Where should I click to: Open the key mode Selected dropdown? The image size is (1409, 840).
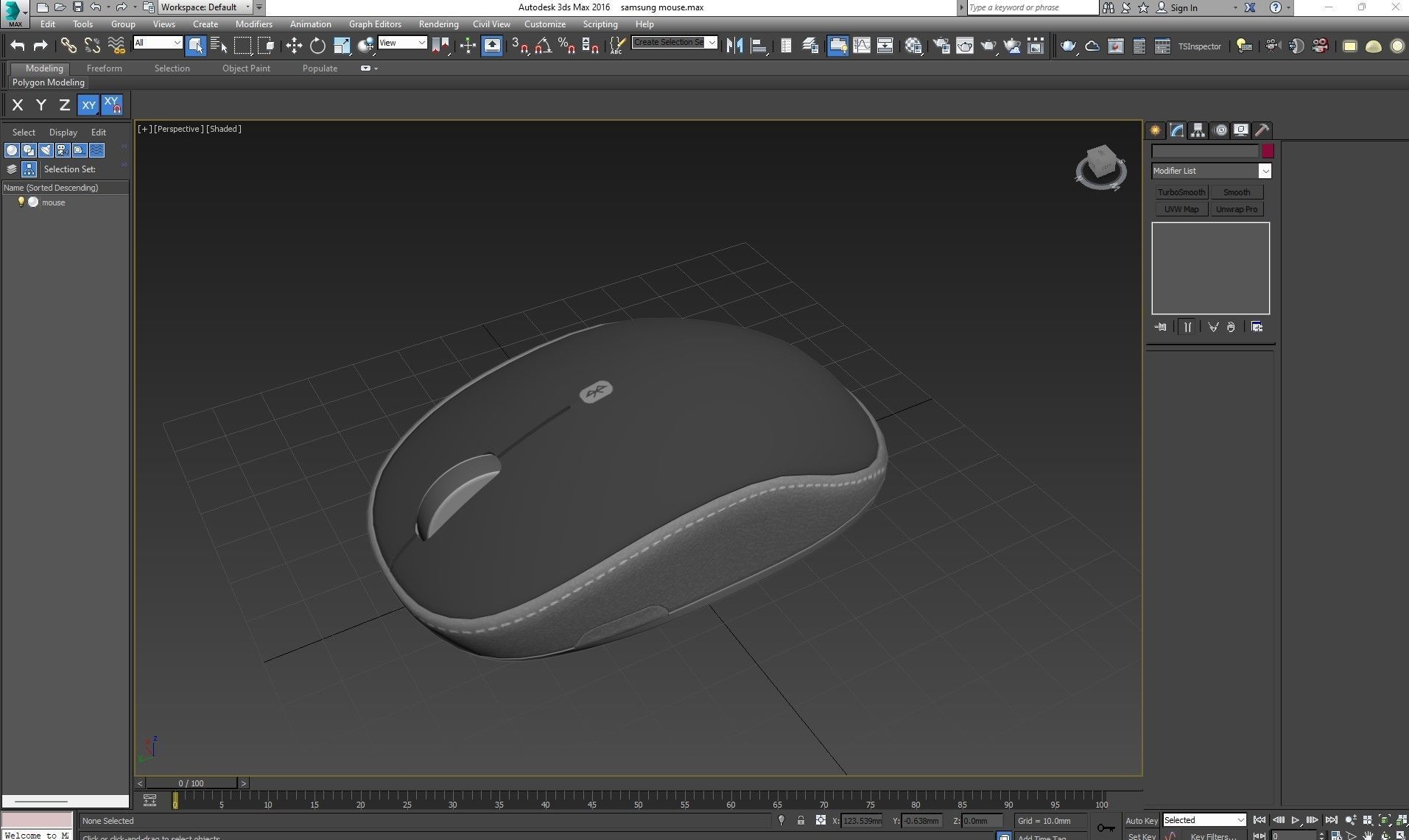tap(1204, 820)
